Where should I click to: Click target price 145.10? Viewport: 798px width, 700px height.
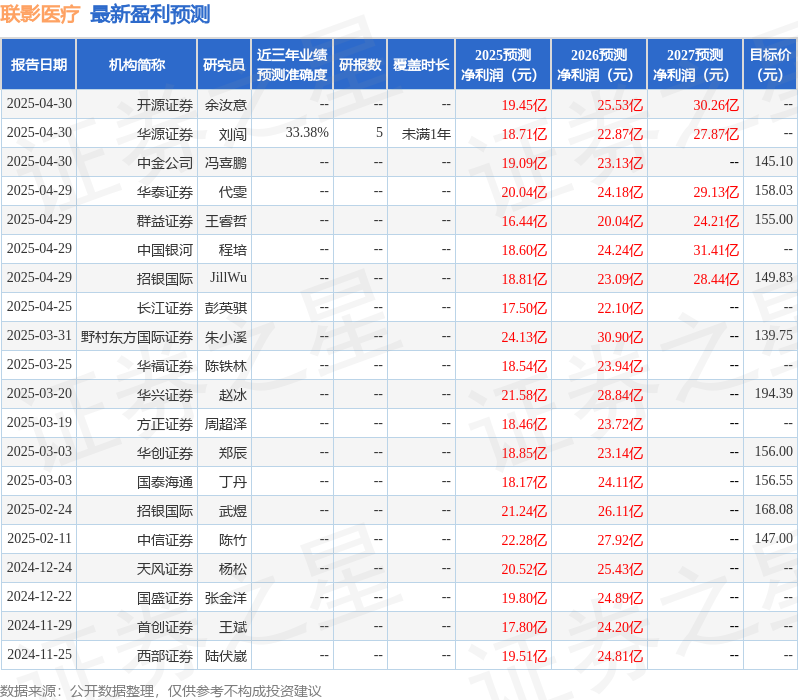(774, 161)
